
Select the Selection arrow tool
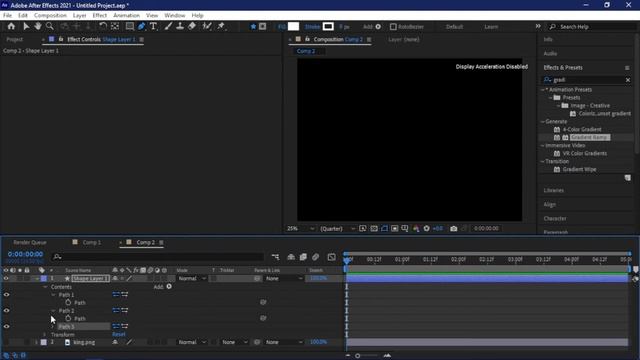[26, 27]
